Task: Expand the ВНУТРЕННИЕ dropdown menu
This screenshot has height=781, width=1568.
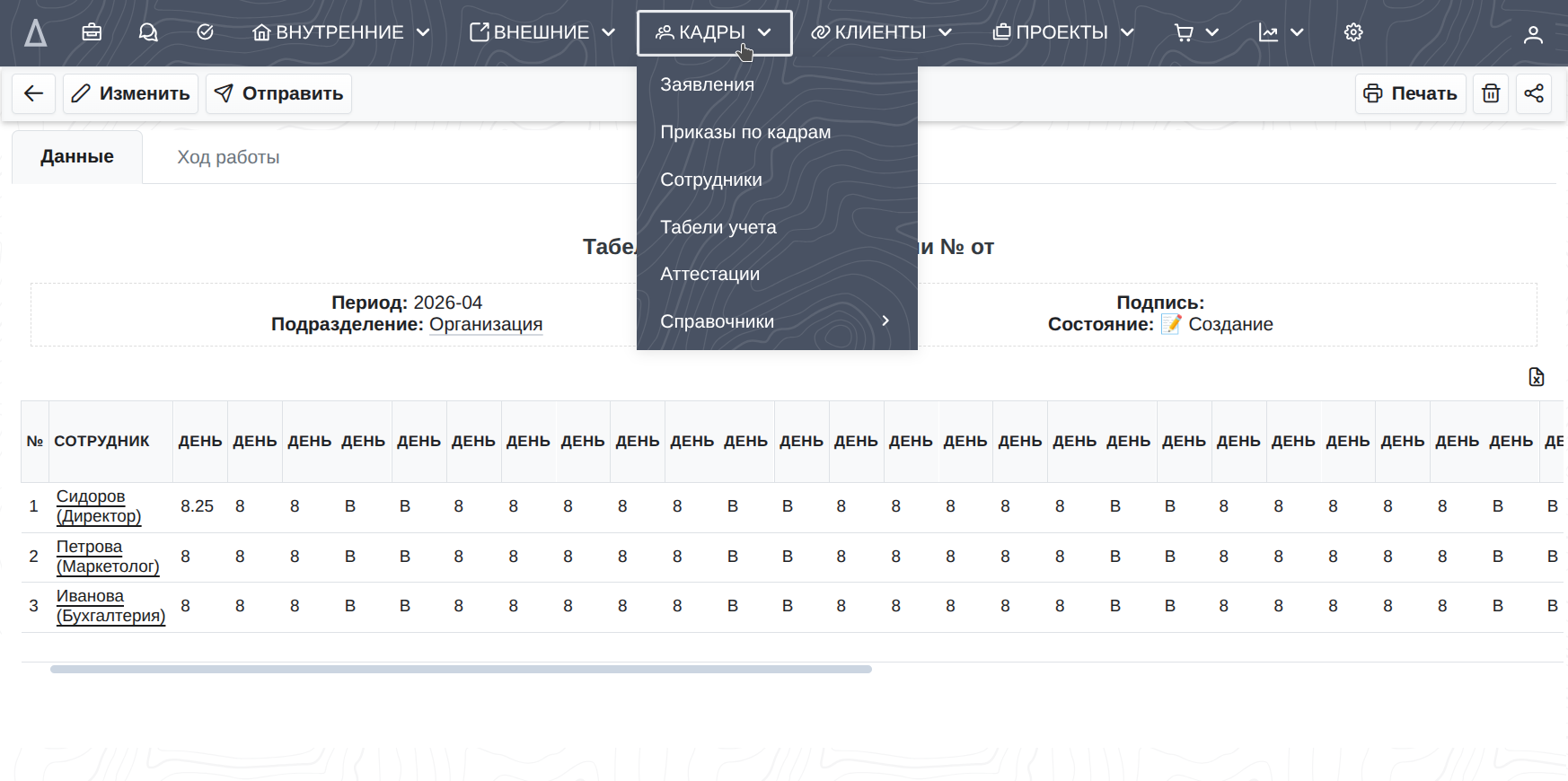Action: 341,32
